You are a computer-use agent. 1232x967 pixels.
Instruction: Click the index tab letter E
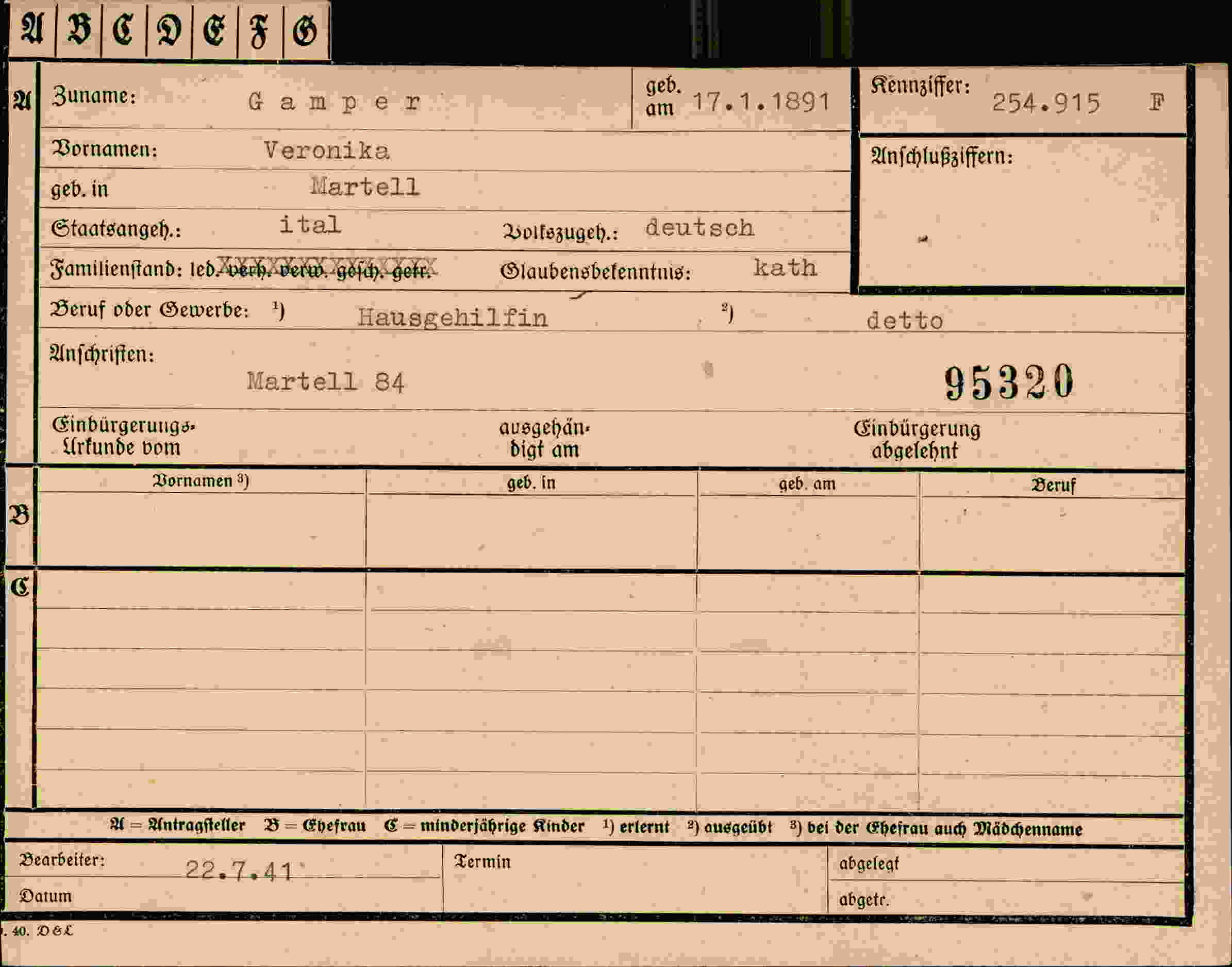click(x=214, y=29)
